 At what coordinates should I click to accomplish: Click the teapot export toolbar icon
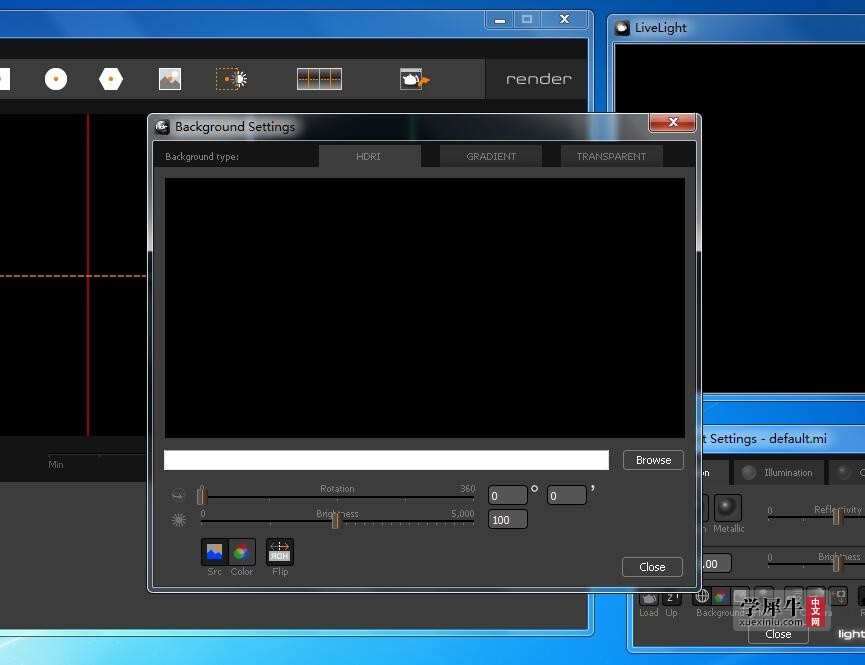414,79
